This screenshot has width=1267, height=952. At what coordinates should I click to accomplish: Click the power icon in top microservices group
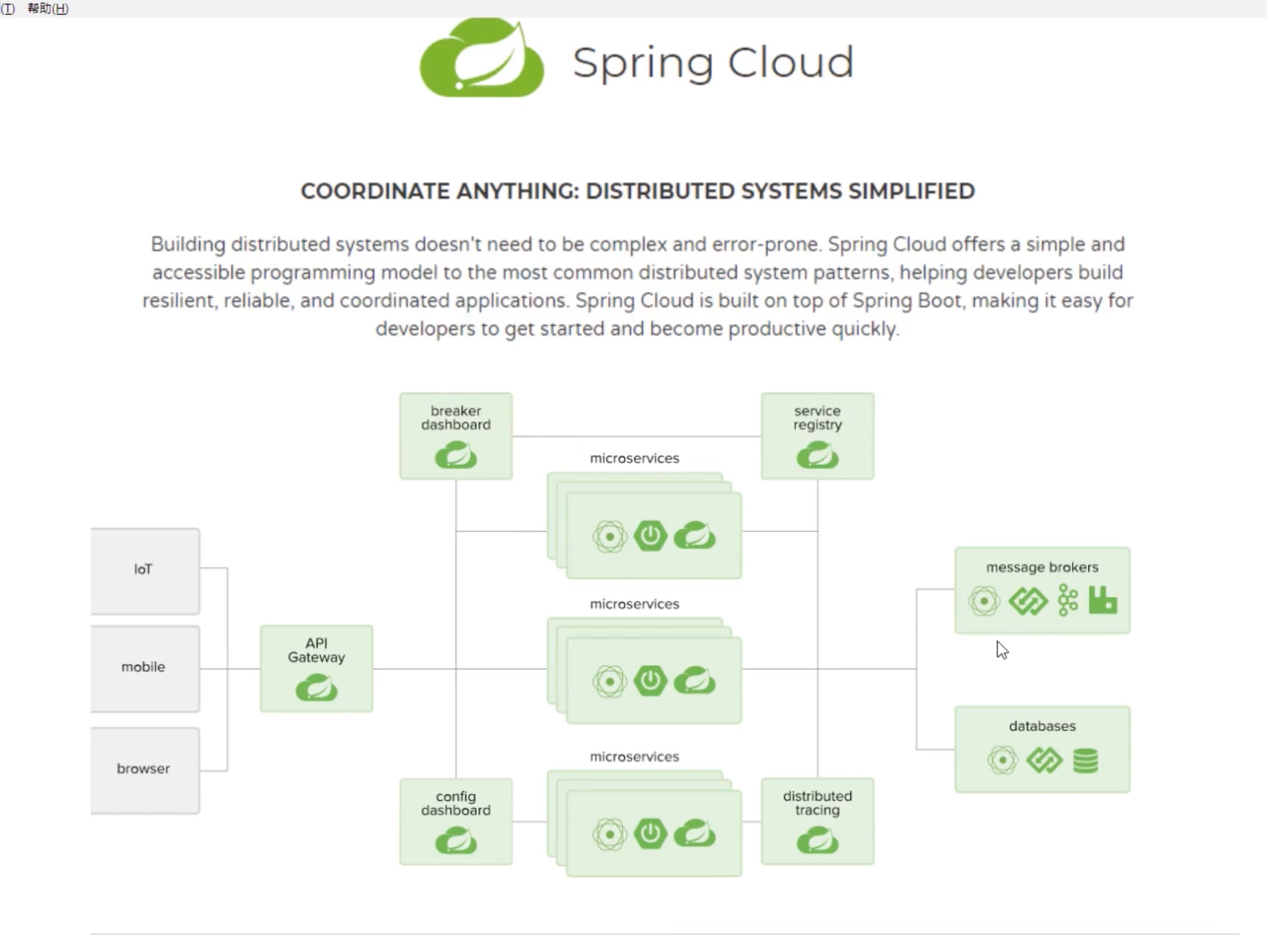point(650,536)
